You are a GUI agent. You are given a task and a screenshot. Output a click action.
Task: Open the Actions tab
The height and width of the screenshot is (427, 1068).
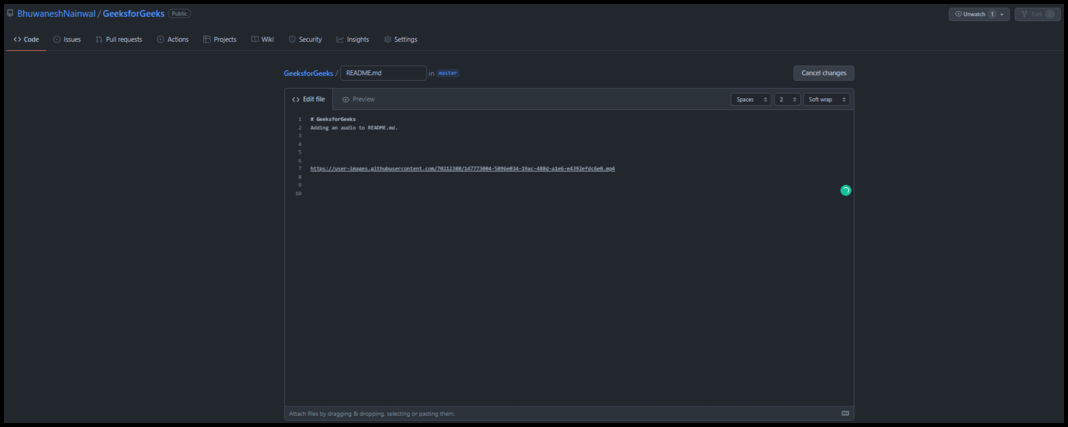(173, 40)
